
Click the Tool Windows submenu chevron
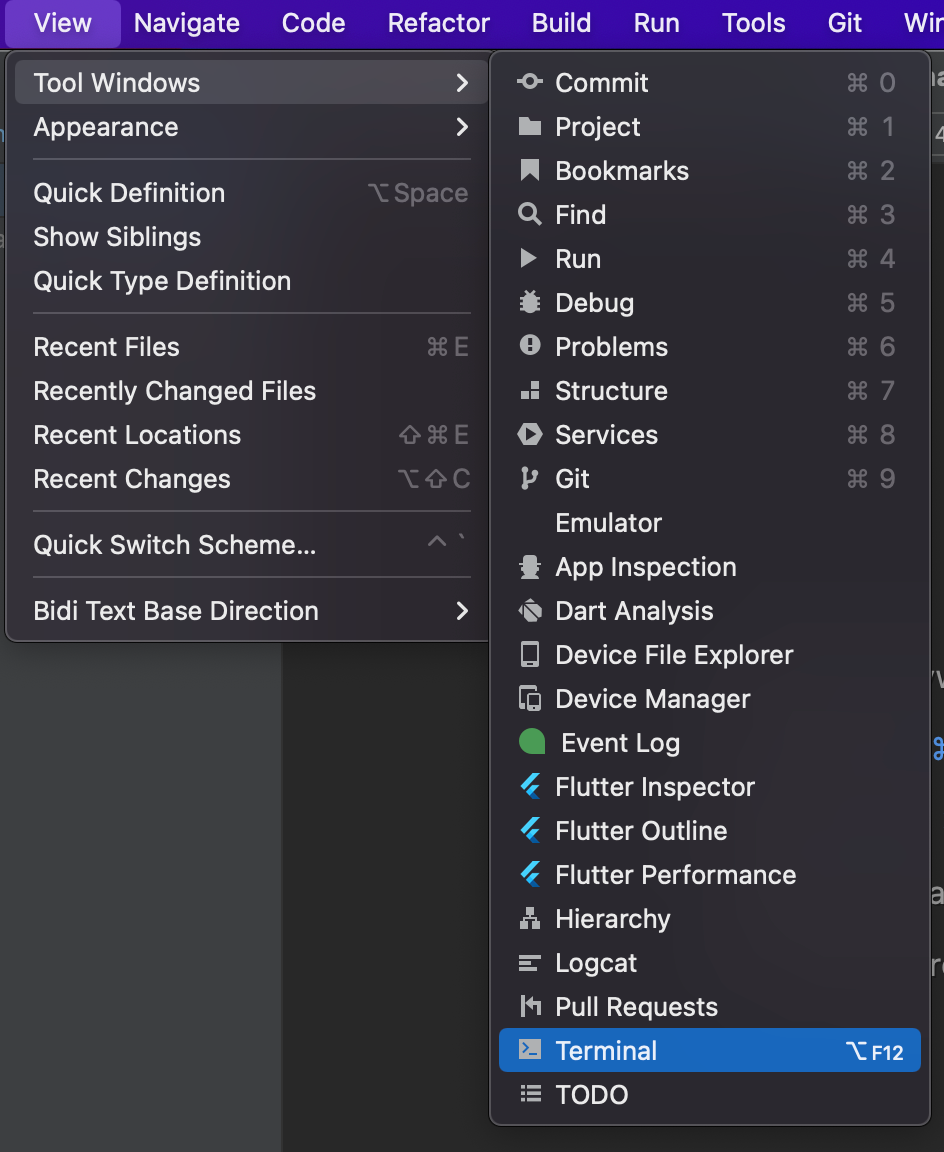(461, 83)
